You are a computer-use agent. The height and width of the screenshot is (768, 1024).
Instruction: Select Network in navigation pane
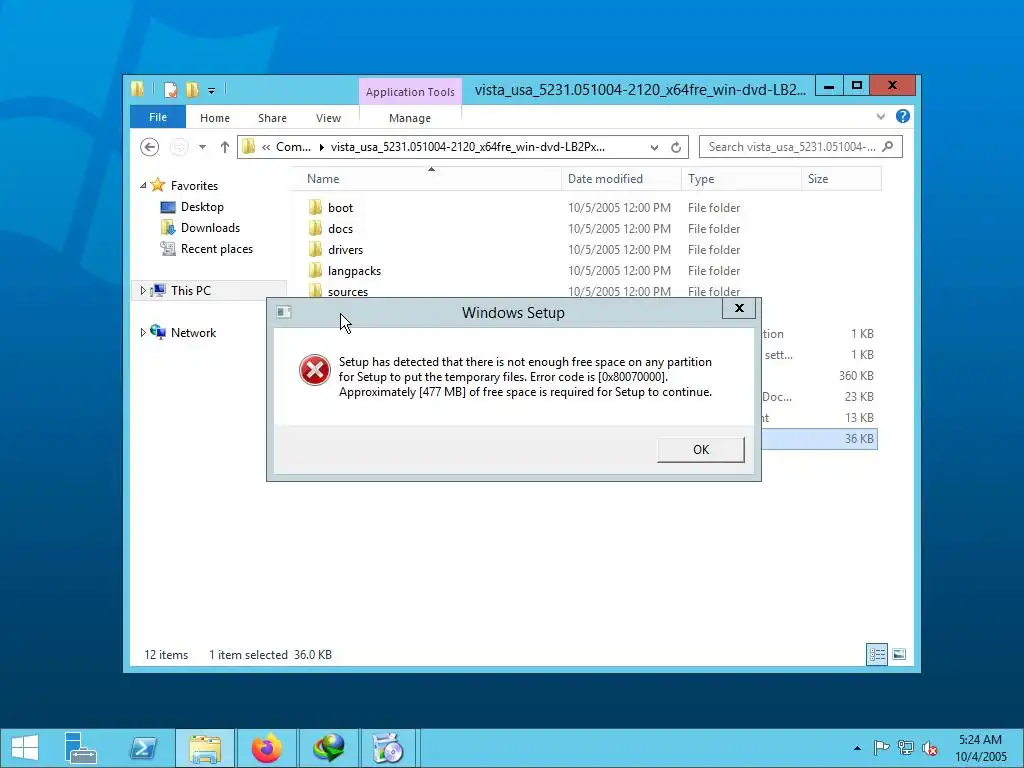(x=193, y=332)
